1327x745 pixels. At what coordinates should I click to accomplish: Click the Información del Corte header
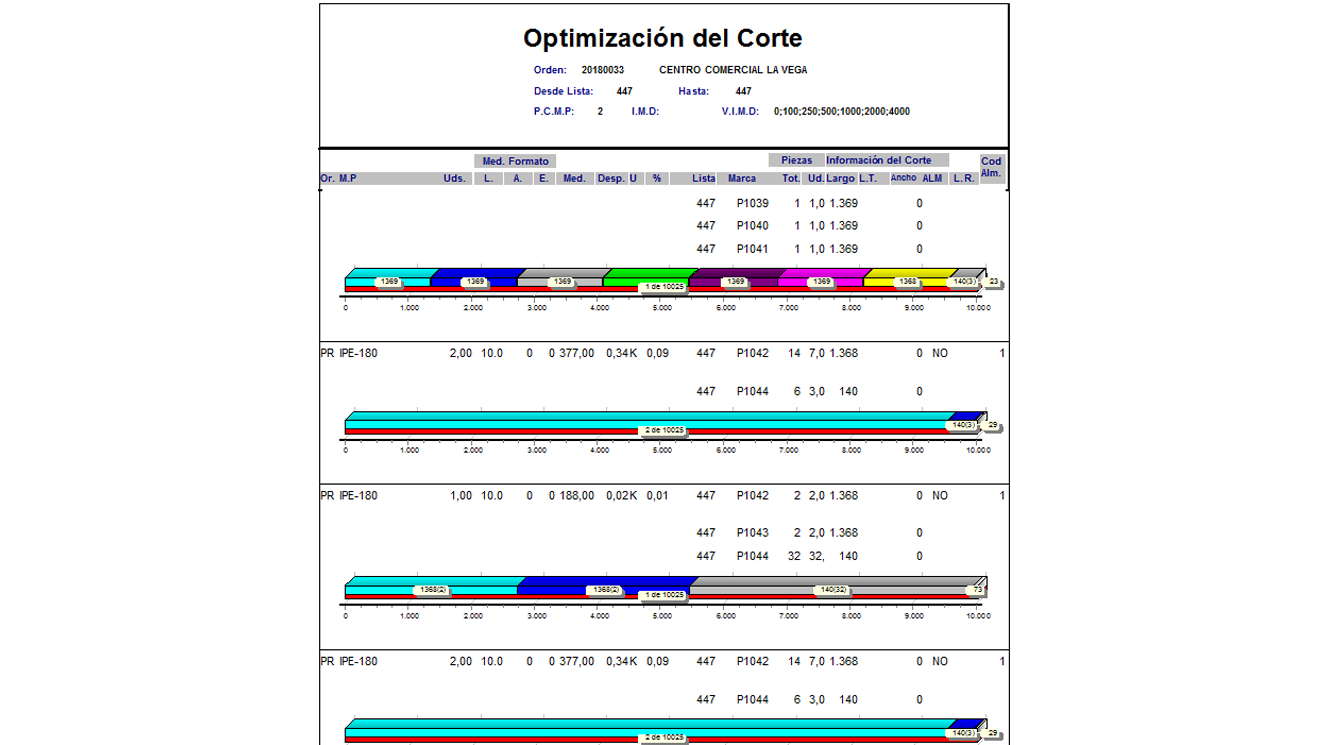click(x=878, y=160)
